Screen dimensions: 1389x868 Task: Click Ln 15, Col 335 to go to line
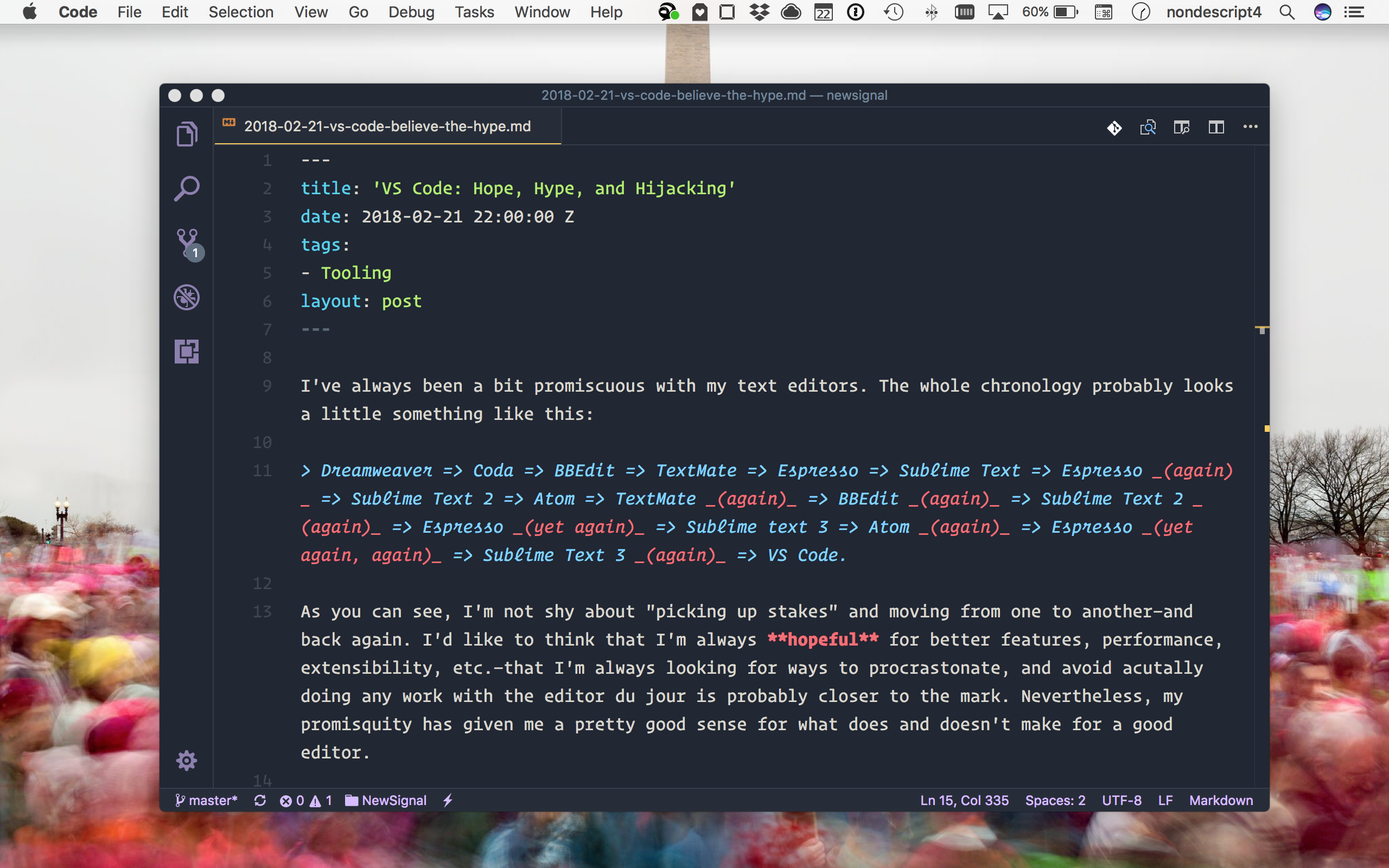964,800
